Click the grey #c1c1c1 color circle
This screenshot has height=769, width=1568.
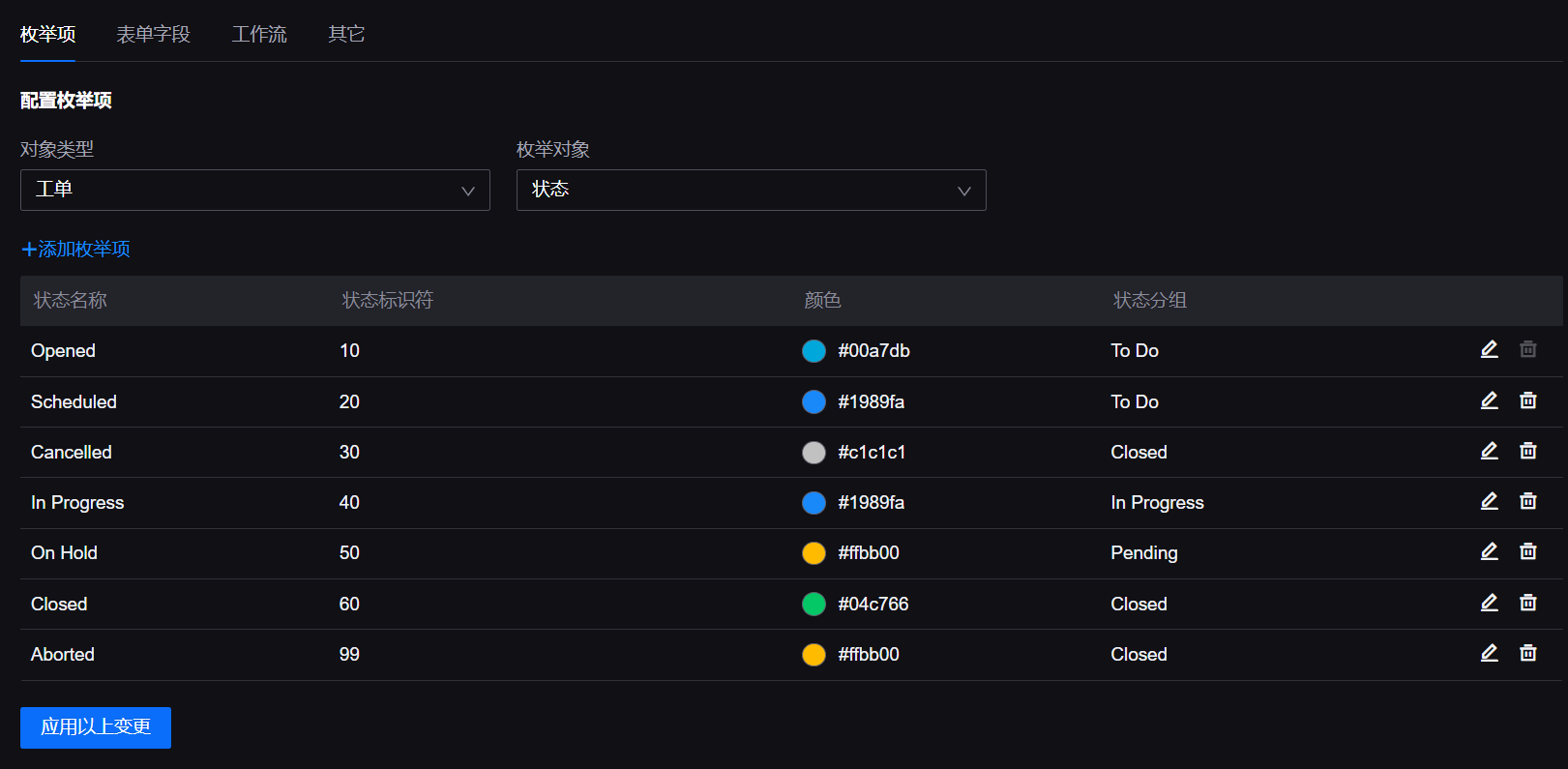click(x=814, y=452)
